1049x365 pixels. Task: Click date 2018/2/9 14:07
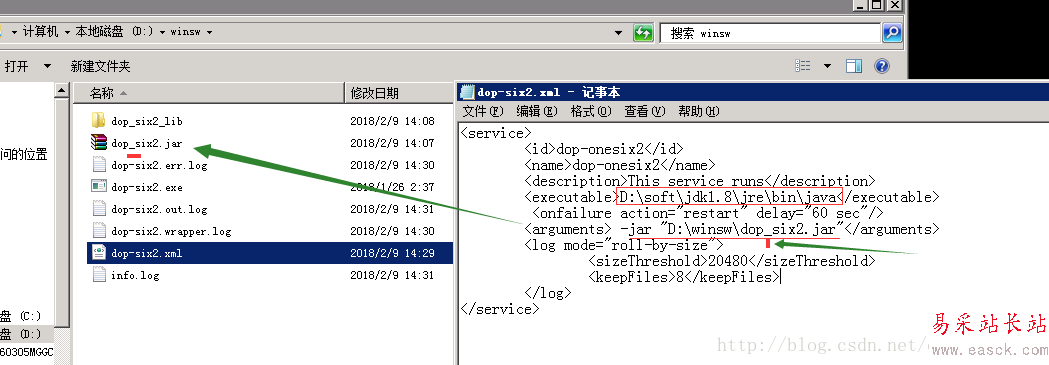tap(392, 143)
